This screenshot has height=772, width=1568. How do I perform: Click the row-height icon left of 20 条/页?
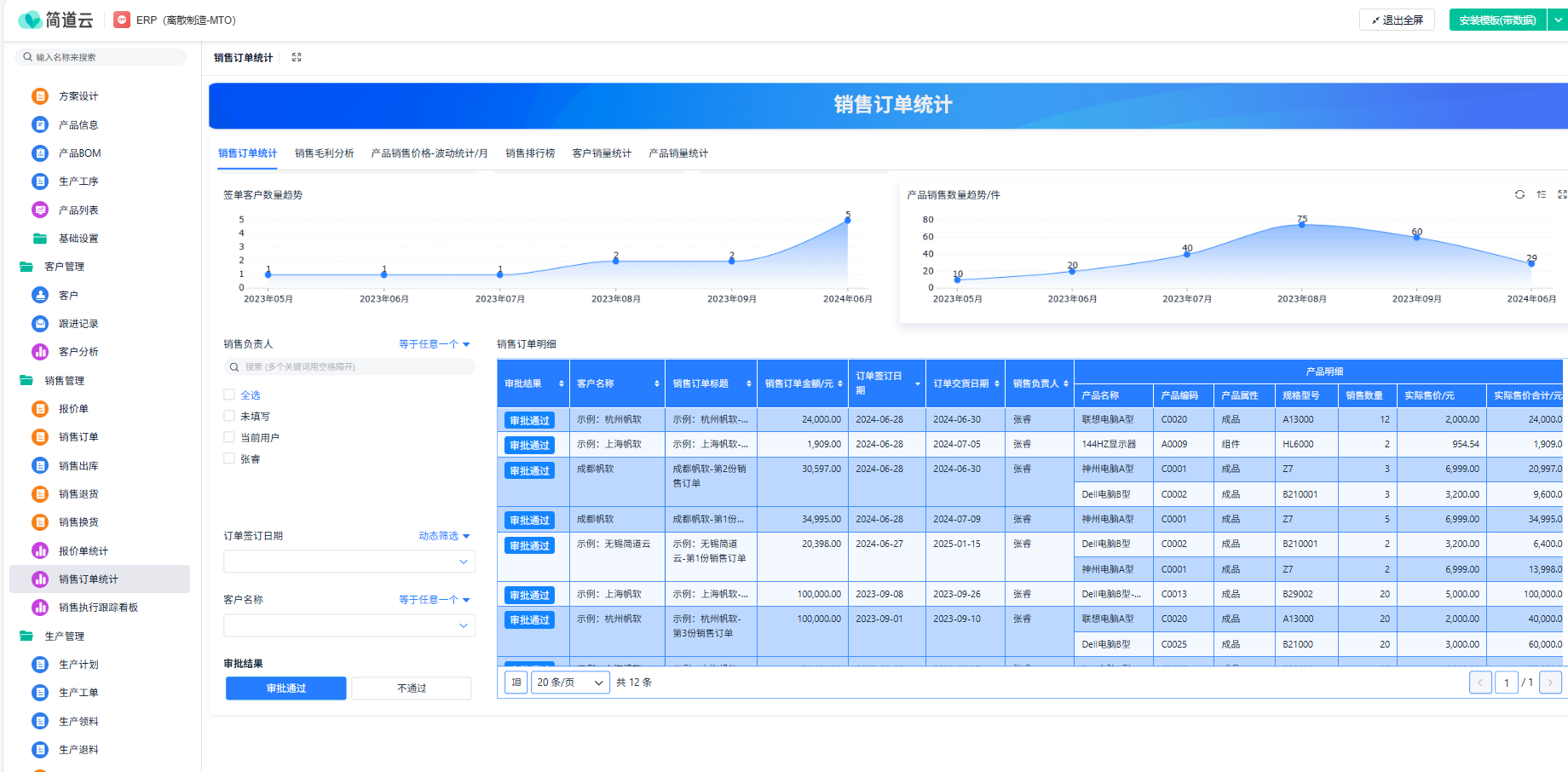point(516,683)
